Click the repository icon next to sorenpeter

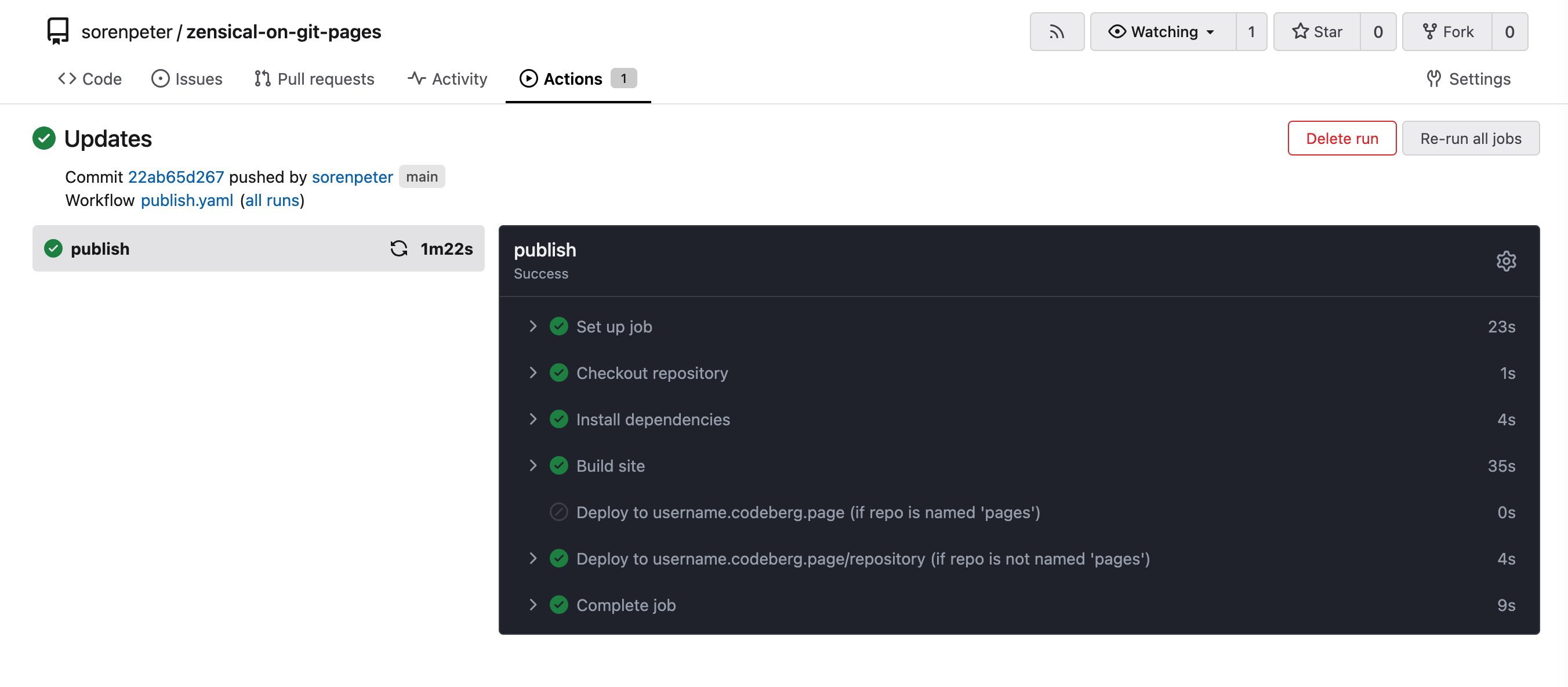[x=58, y=31]
